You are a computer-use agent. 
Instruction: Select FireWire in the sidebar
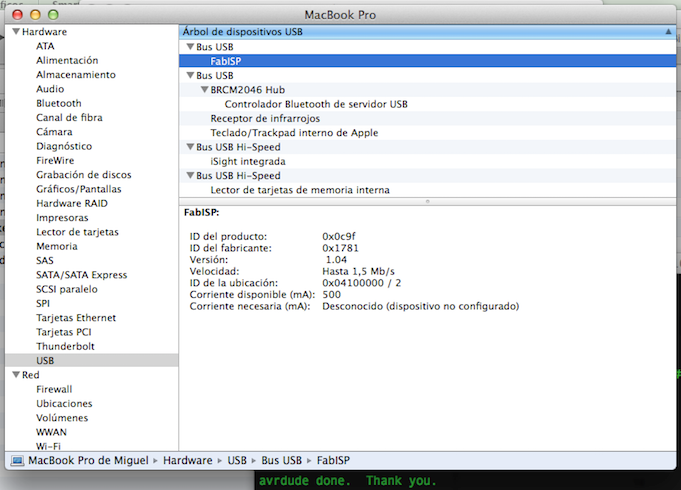click(55, 161)
